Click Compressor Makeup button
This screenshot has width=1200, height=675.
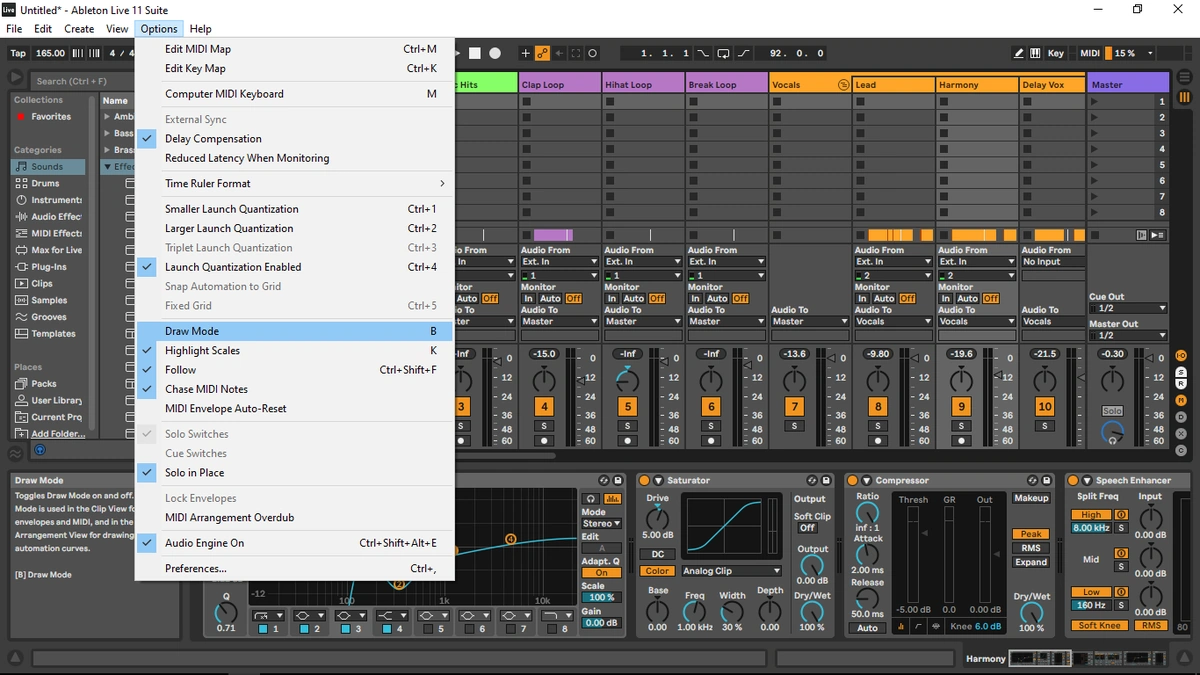point(1031,498)
